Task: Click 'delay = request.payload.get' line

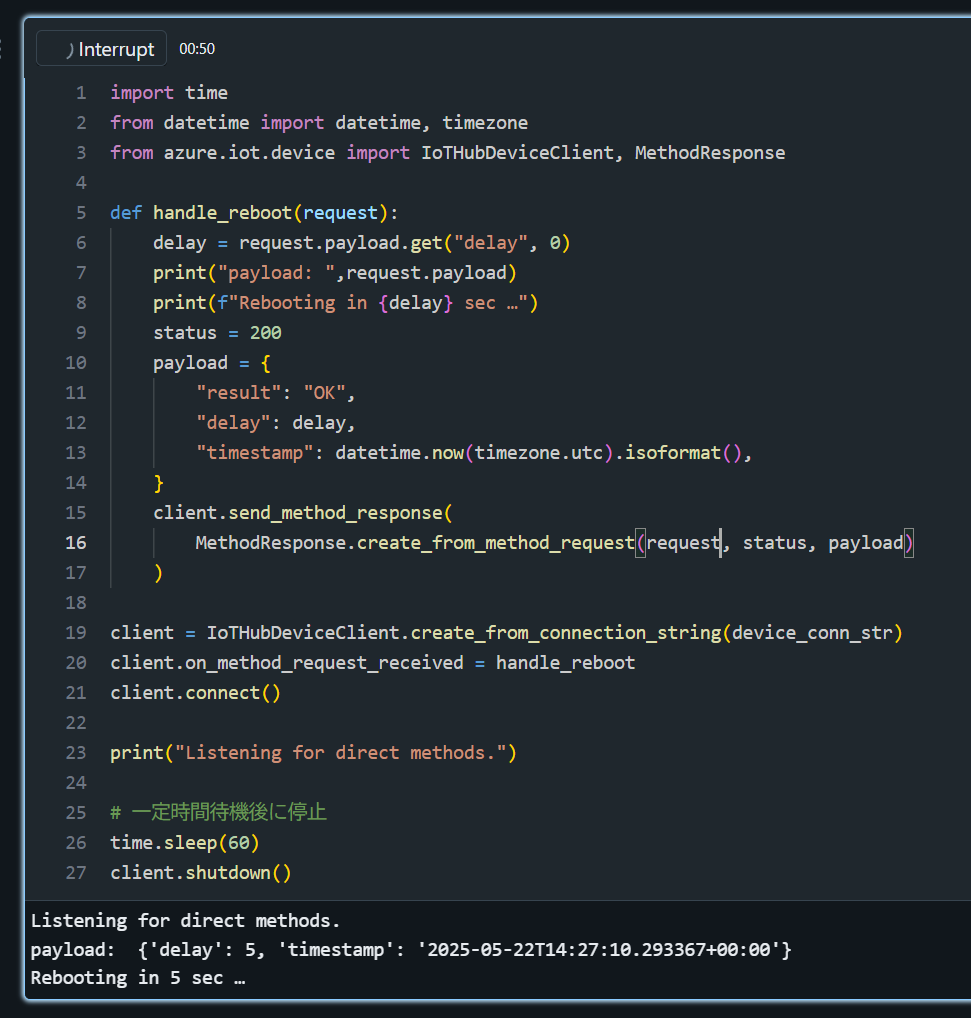Action: click(x=362, y=243)
